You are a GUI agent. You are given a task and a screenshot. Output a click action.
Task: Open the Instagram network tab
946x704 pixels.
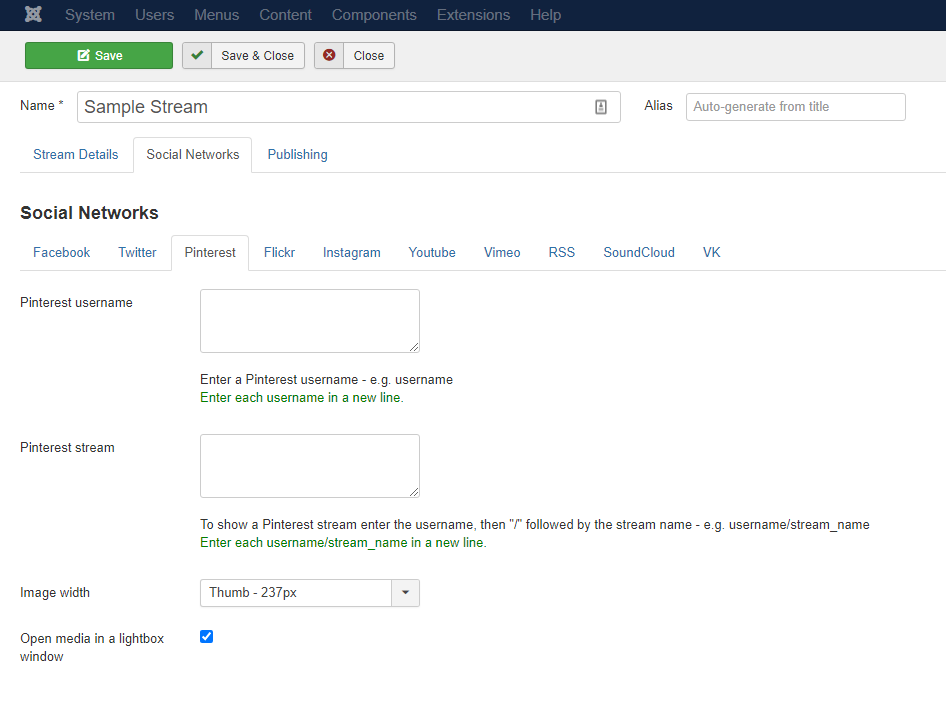point(352,252)
